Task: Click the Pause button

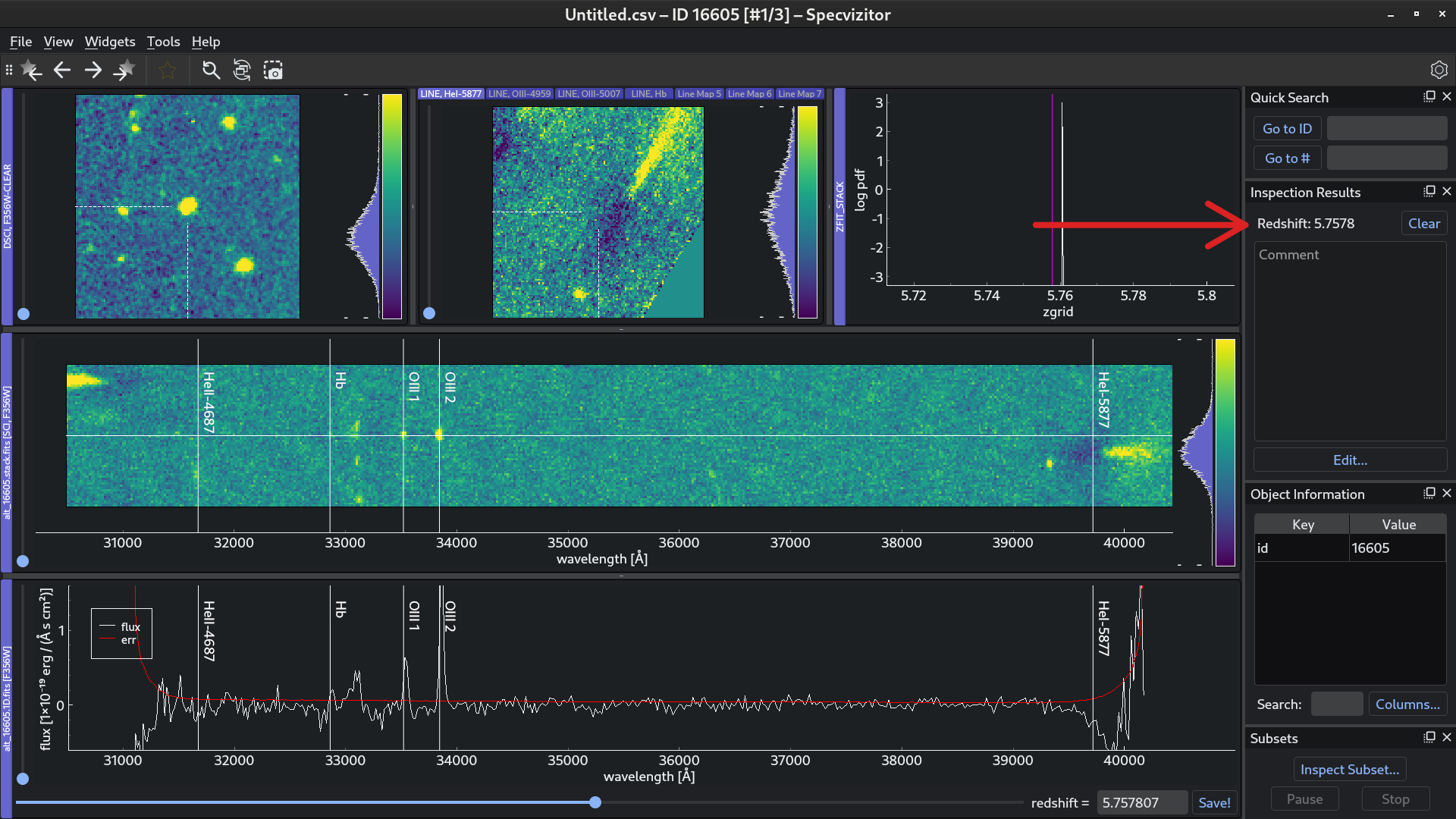Action: (1304, 799)
